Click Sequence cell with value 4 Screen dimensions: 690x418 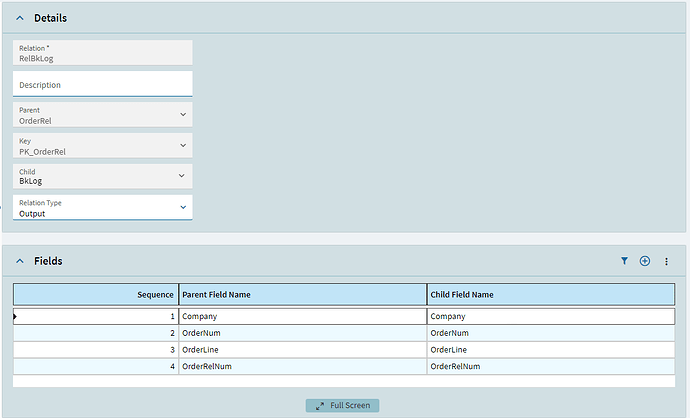(x=96, y=367)
